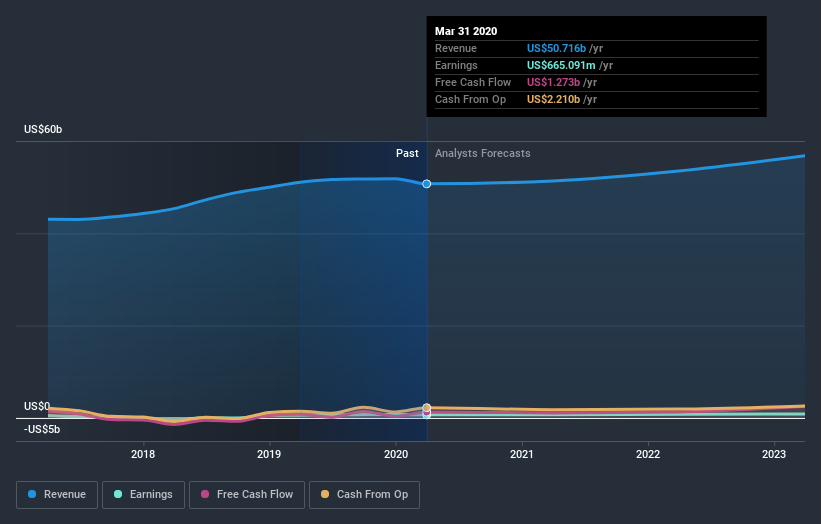The height and width of the screenshot is (524, 821).
Task: Click the Cash From Op tooltip label
Action: click(470, 99)
